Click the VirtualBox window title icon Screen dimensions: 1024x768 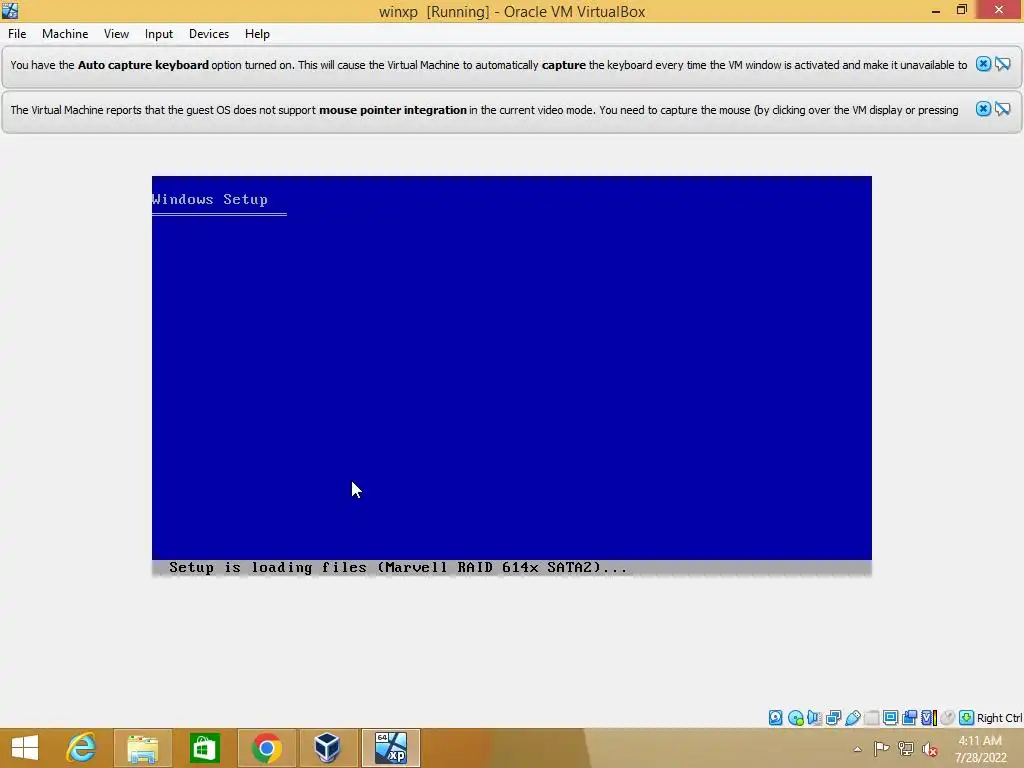[x=10, y=10]
